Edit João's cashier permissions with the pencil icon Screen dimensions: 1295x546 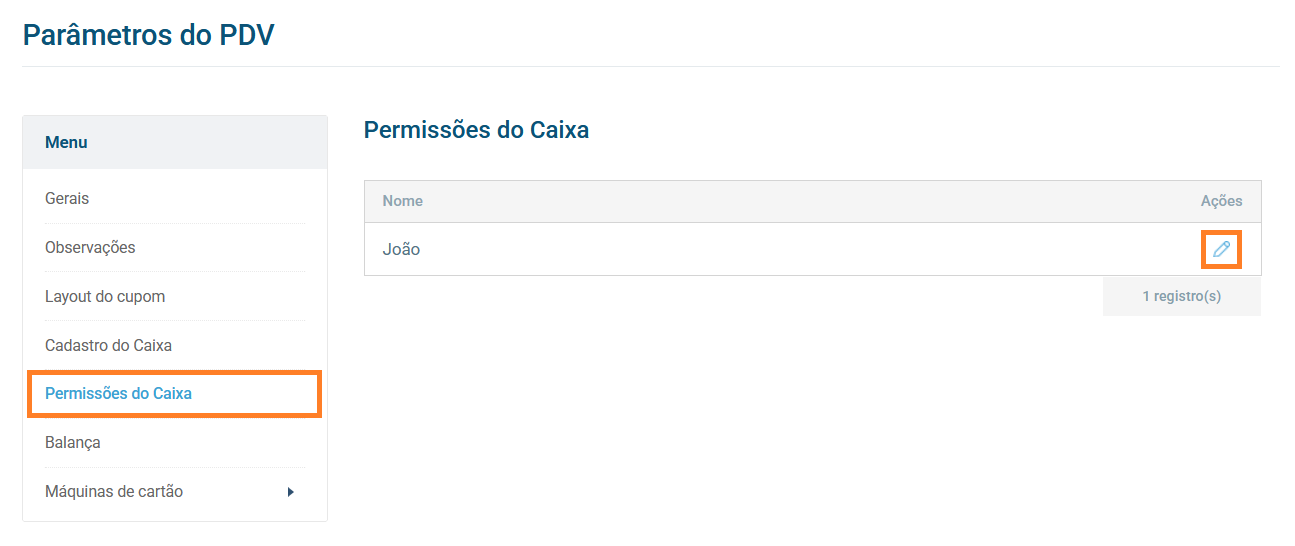tap(1221, 249)
